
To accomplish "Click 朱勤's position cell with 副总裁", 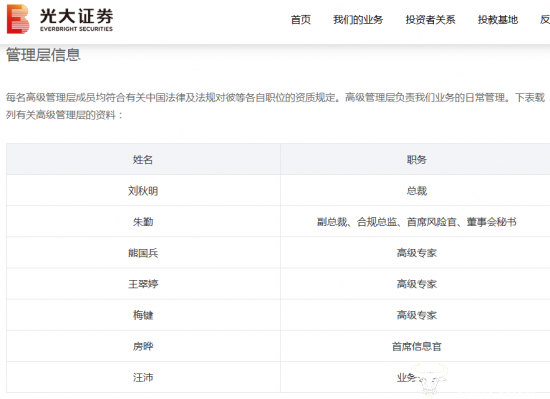I will pyautogui.click(x=417, y=222).
